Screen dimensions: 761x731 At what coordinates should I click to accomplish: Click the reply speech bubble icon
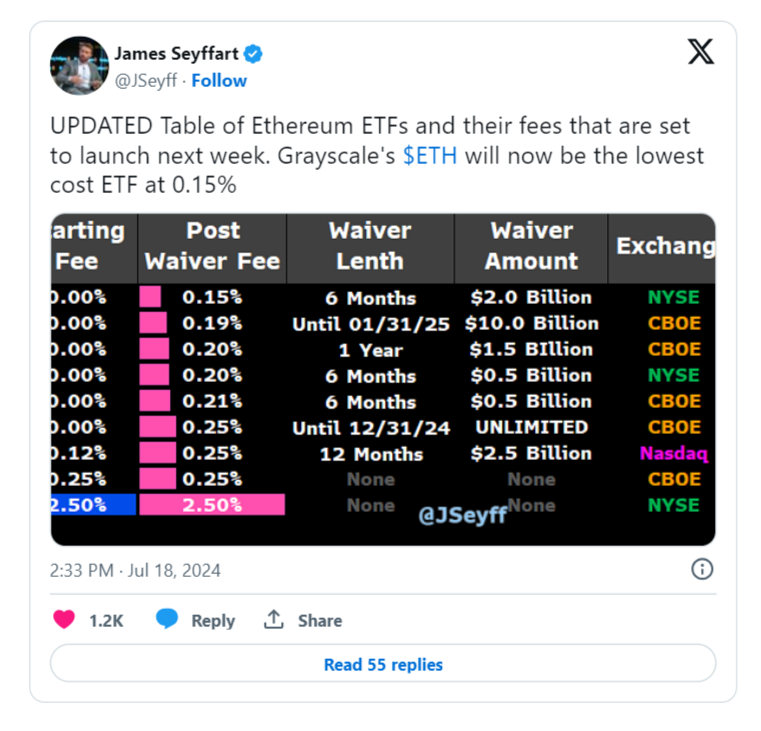coord(167,620)
